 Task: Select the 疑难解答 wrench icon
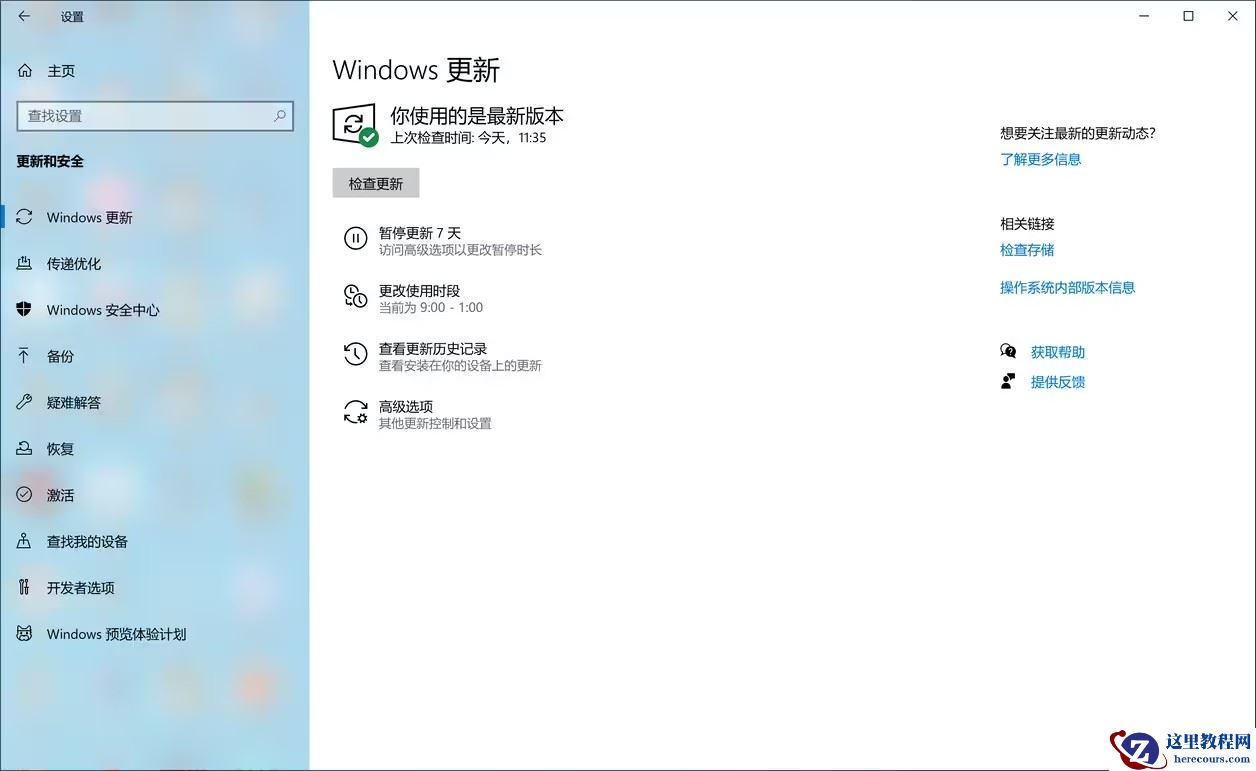[23, 402]
